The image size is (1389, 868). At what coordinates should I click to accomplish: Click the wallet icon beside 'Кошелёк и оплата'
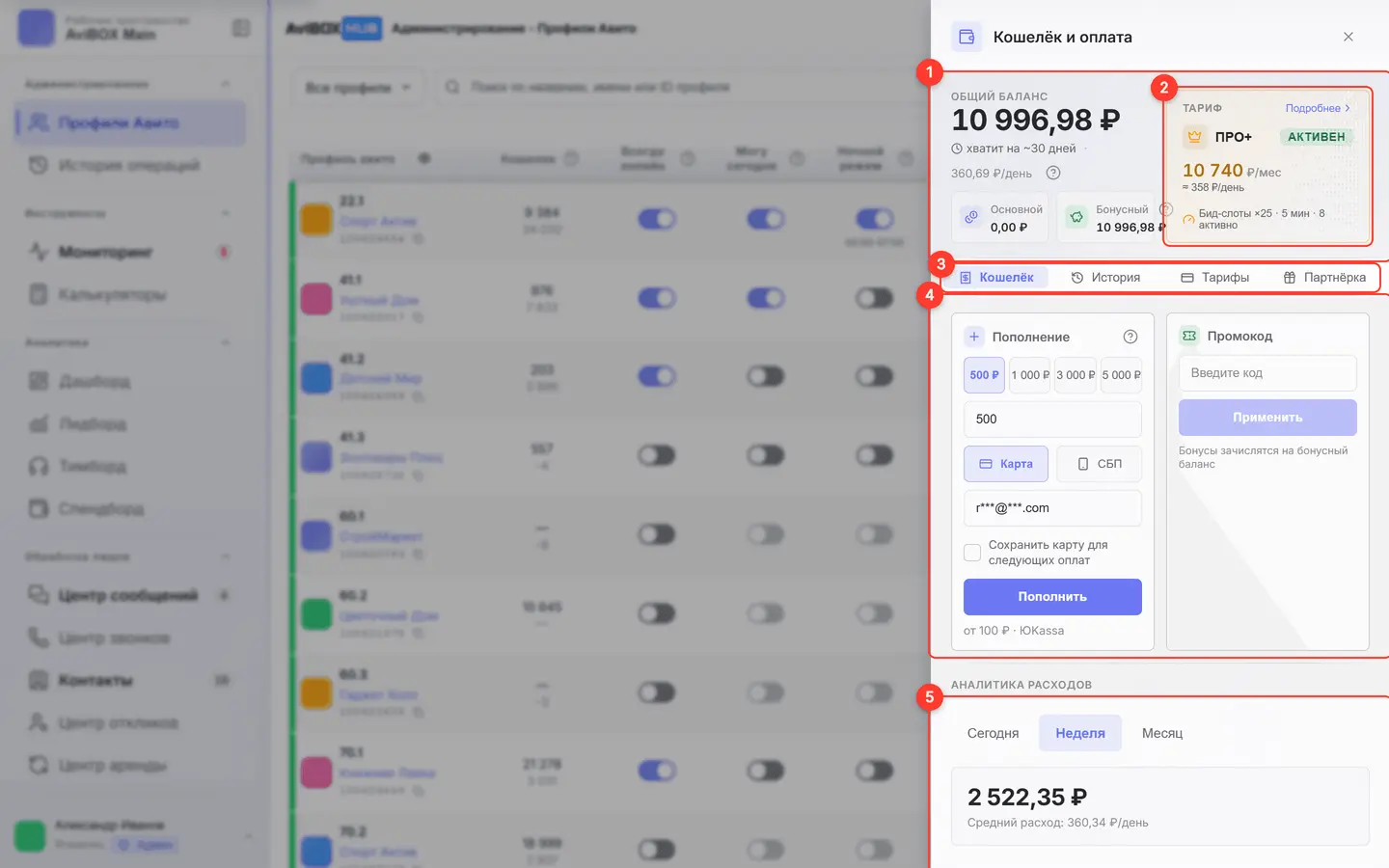pos(966,37)
